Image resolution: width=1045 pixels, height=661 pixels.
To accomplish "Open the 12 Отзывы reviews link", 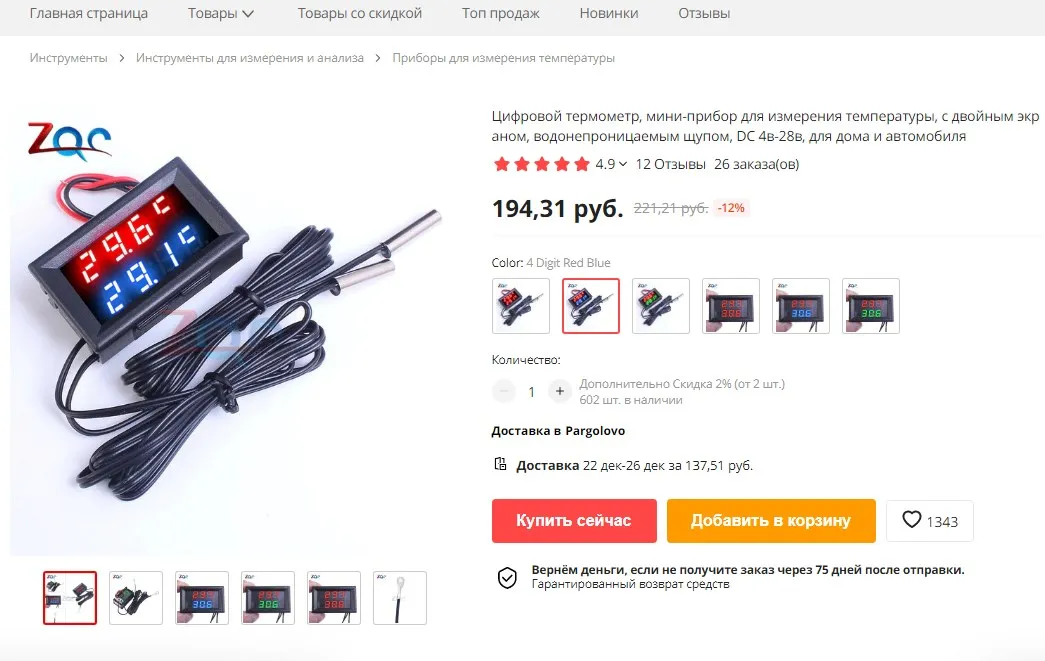I will point(670,164).
